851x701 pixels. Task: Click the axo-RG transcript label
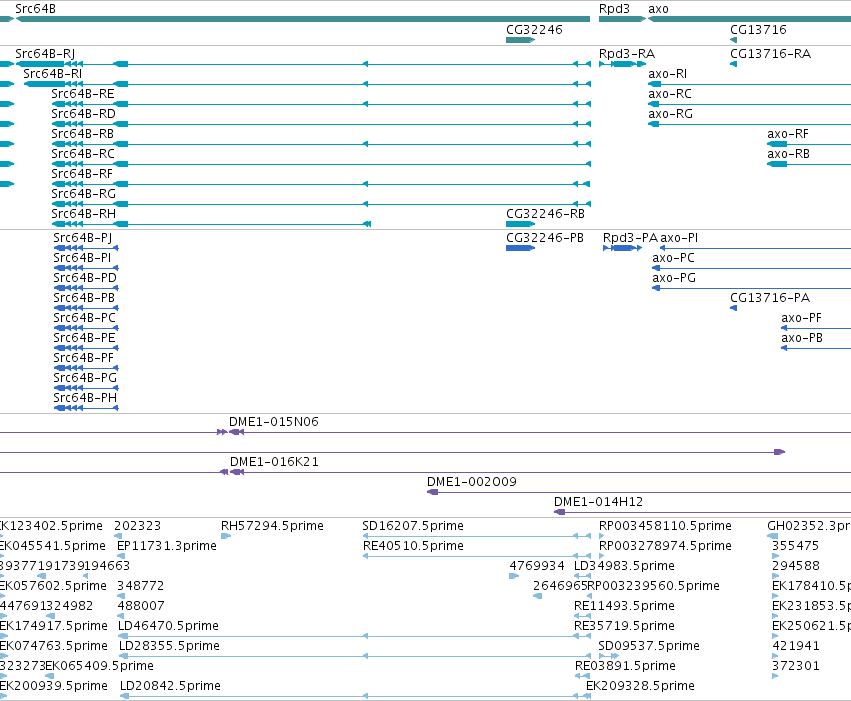click(x=670, y=113)
